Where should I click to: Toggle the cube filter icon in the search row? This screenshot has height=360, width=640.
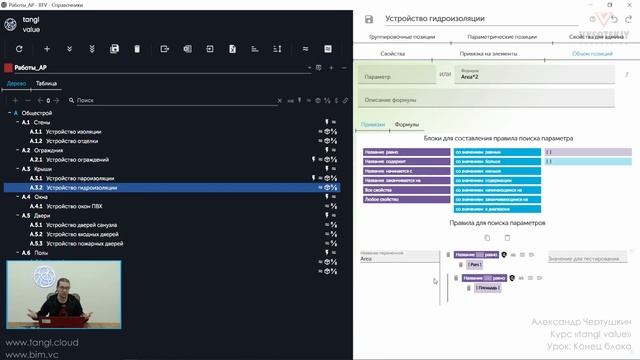(318, 100)
